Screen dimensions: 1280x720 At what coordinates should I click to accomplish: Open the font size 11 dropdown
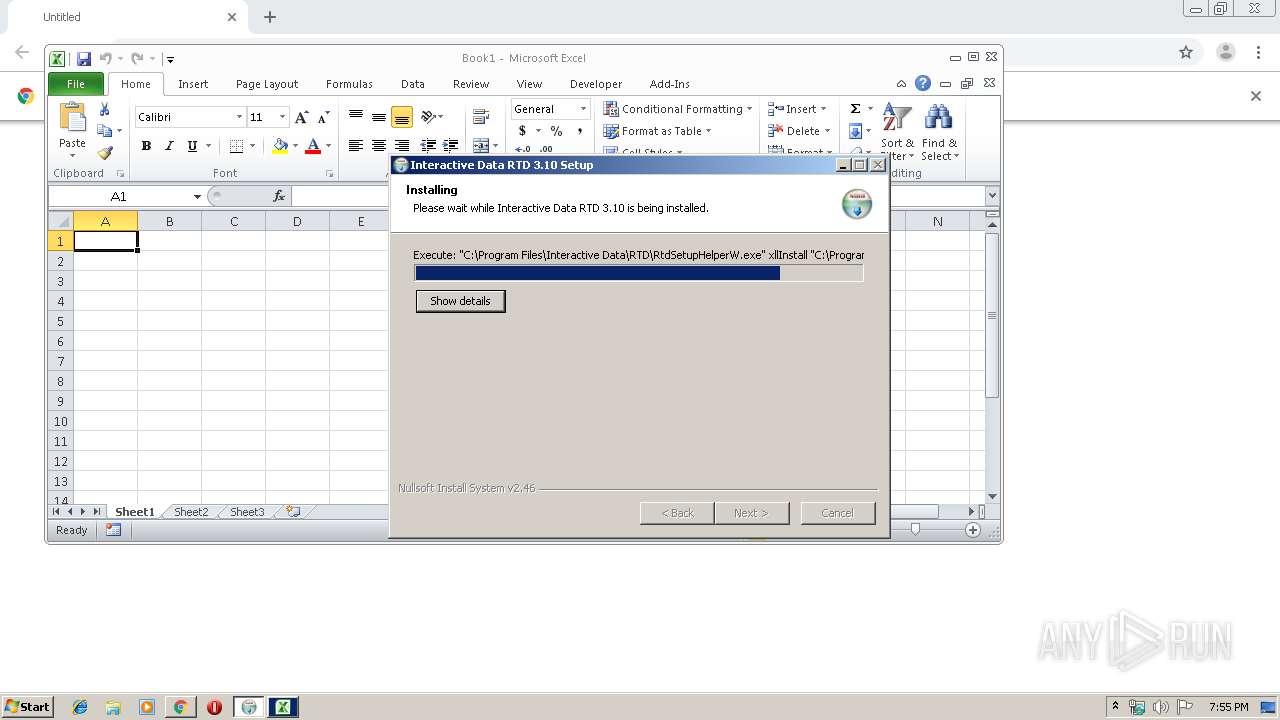(282, 117)
